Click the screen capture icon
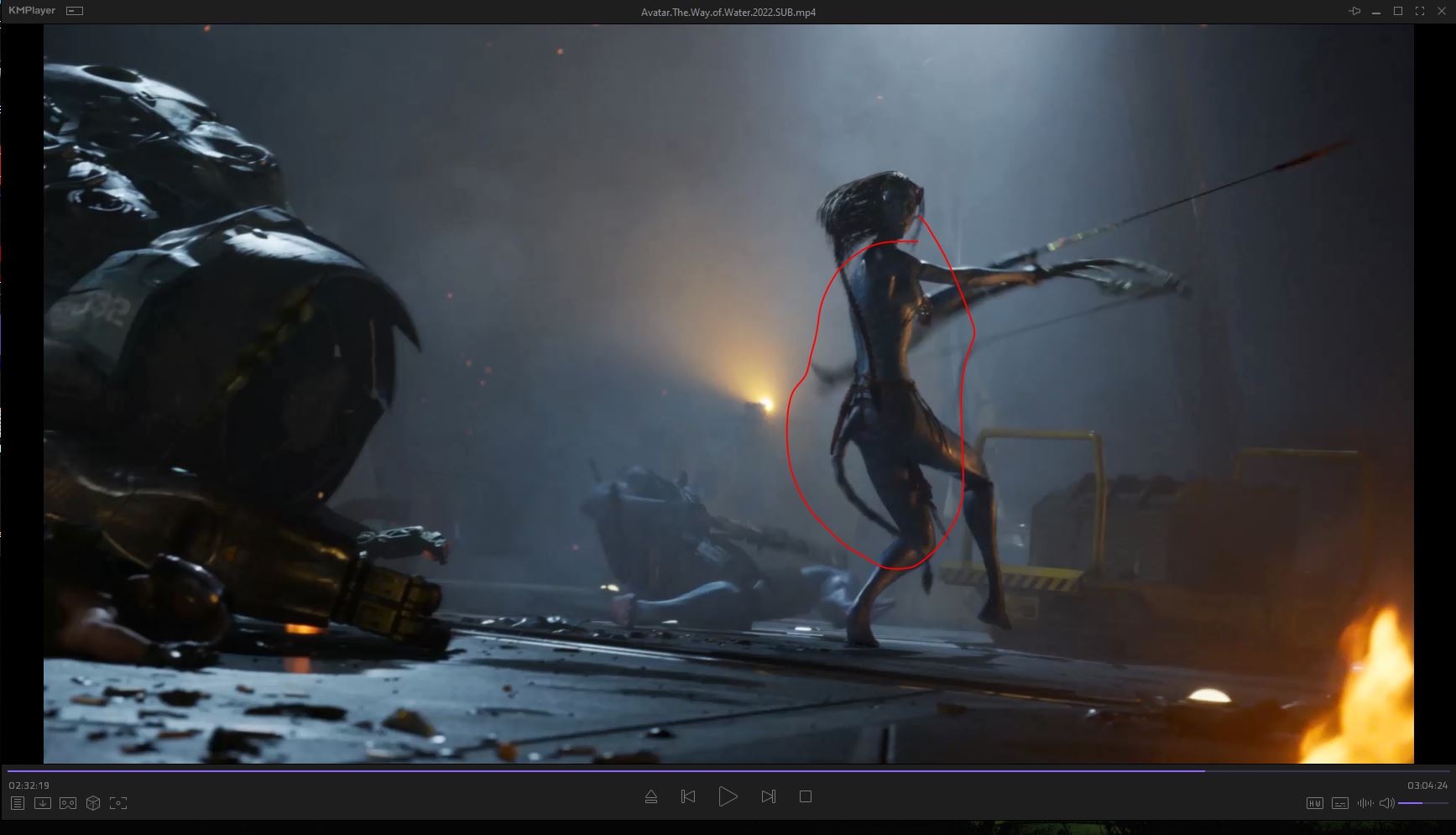 pos(118,803)
